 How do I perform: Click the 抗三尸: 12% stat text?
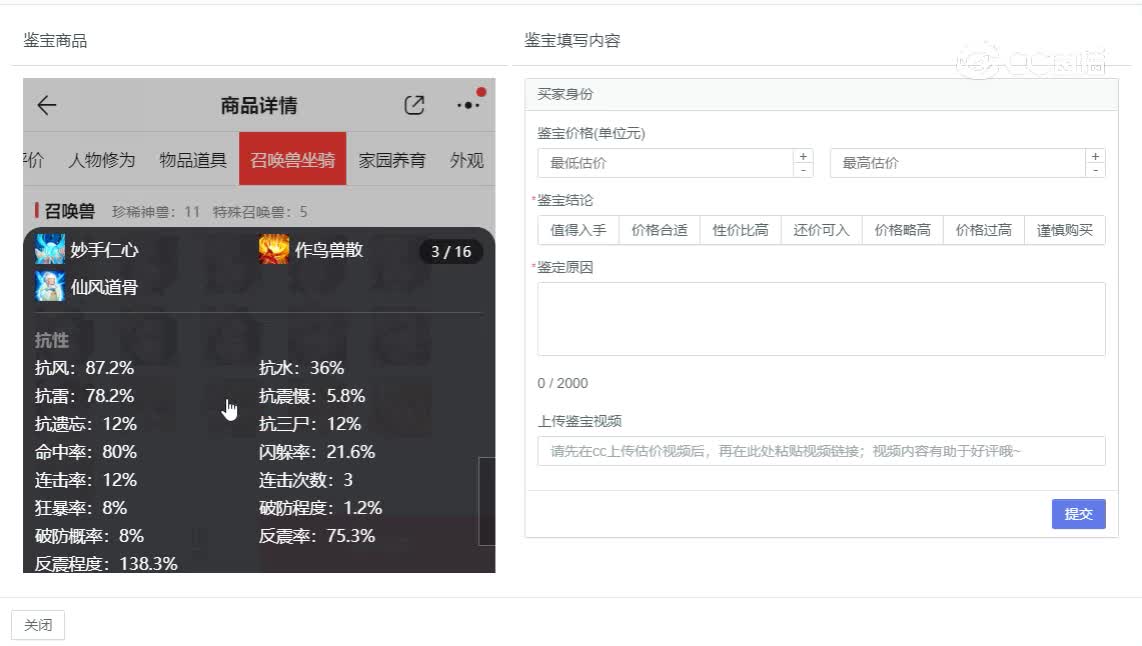point(310,424)
